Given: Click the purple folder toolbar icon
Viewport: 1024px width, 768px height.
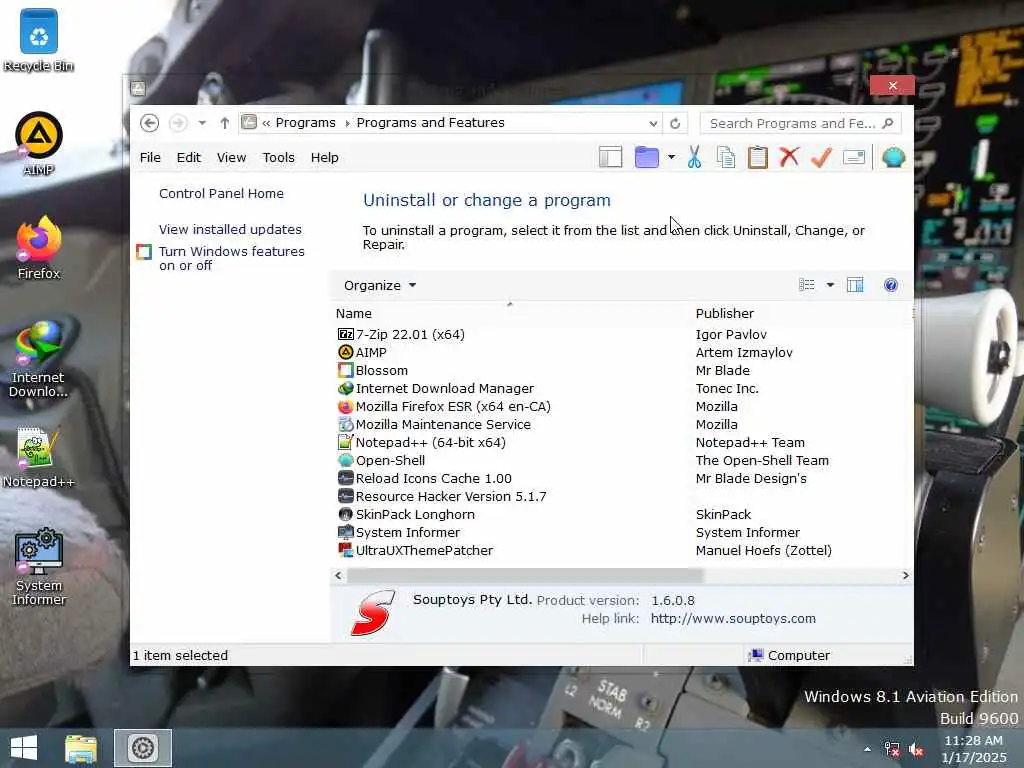Looking at the screenshot, I should (647, 157).
